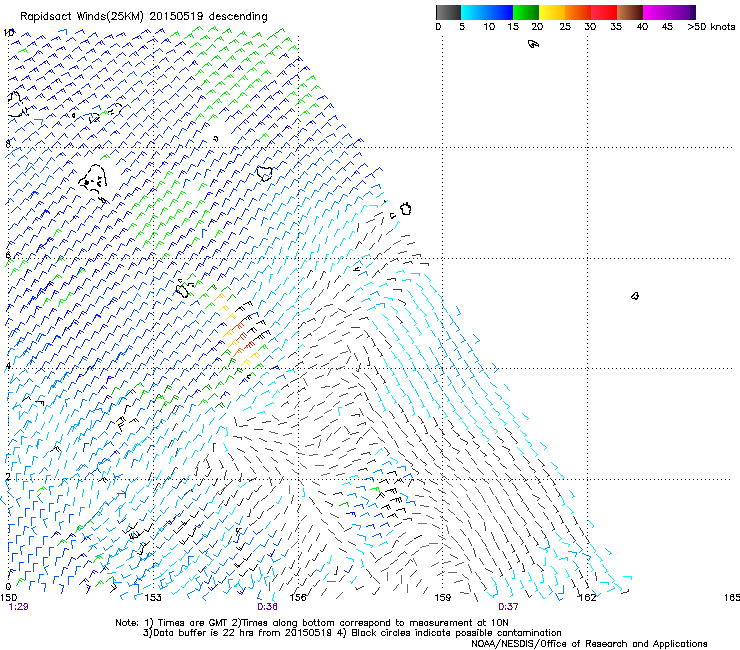This screenshot has height=650, width=740.
Task: Click the small island outline east of the swath edge
Action: click(x=406, y=209)
